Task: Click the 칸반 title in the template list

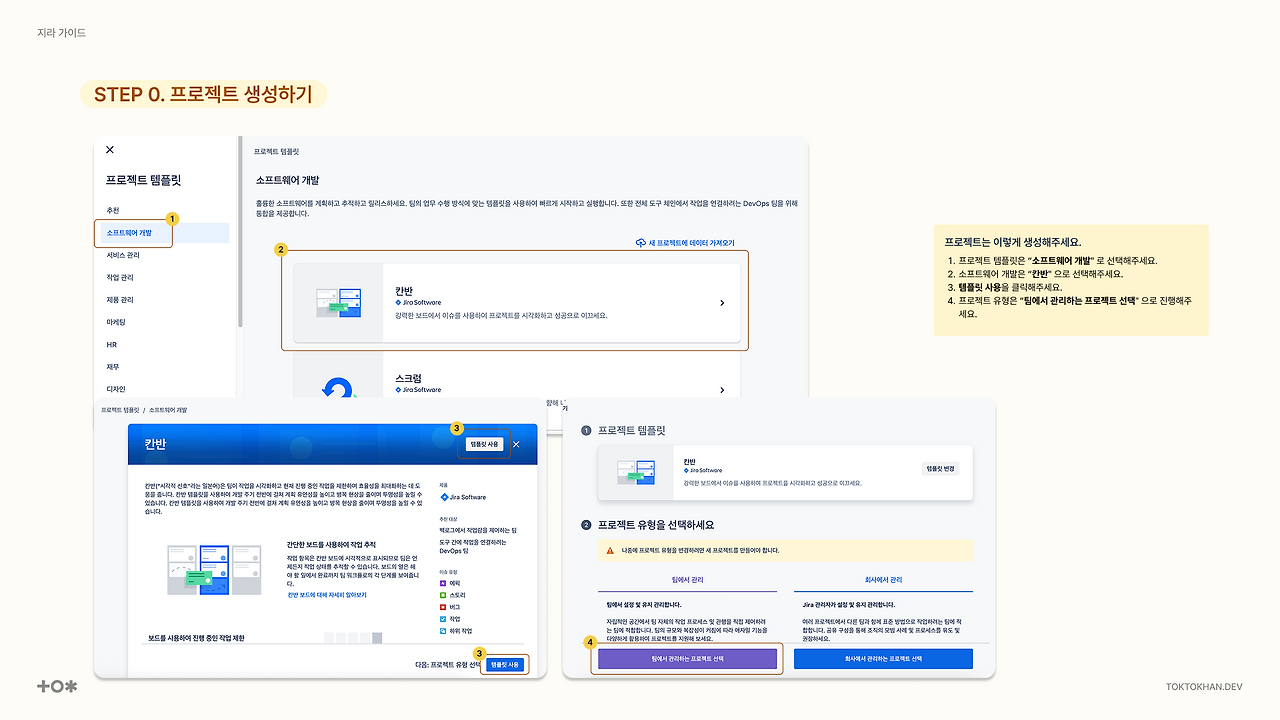Action: [405, 291]
